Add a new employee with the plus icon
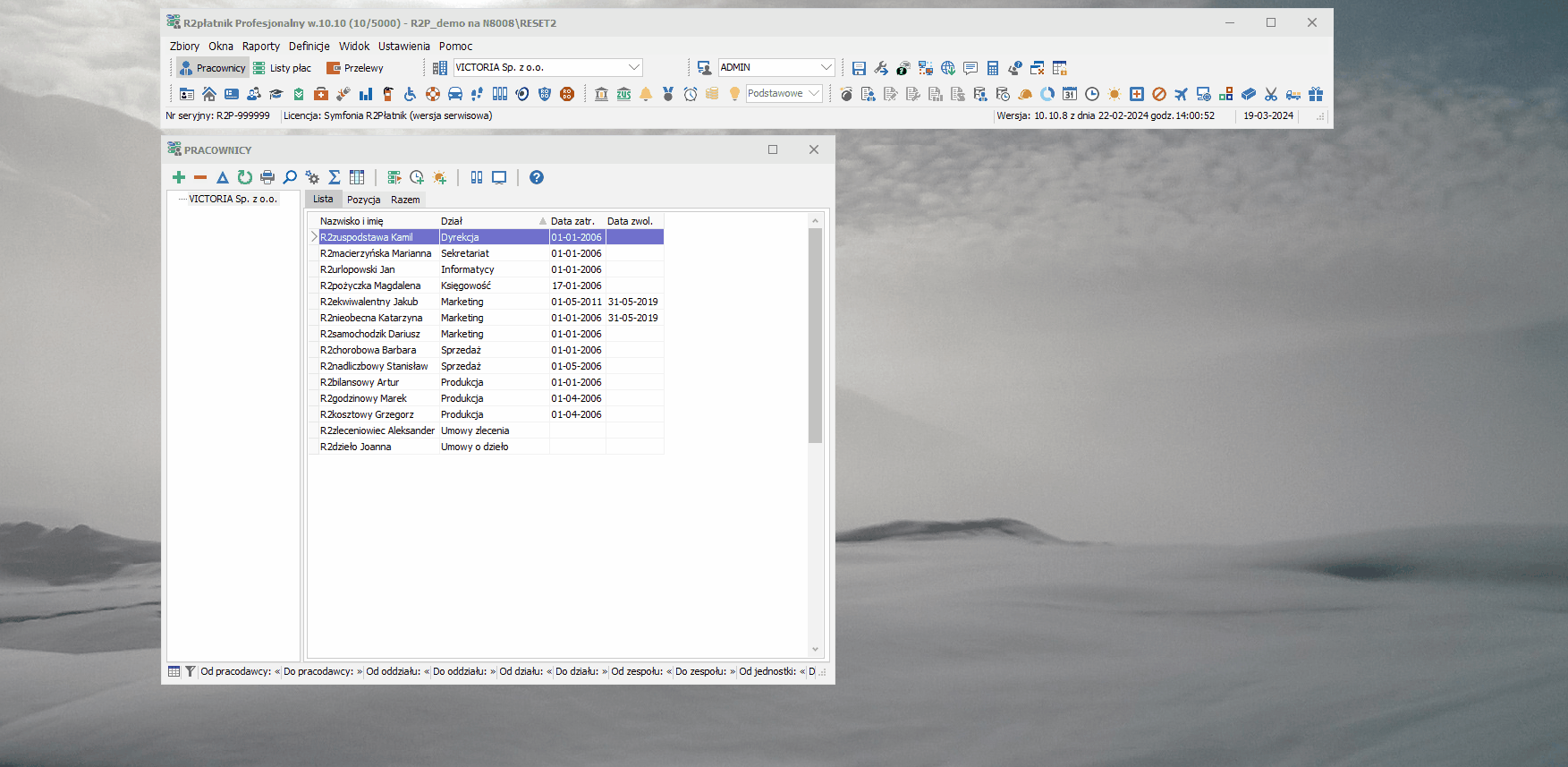This screenshot has width=1568, height=767. 179,177
